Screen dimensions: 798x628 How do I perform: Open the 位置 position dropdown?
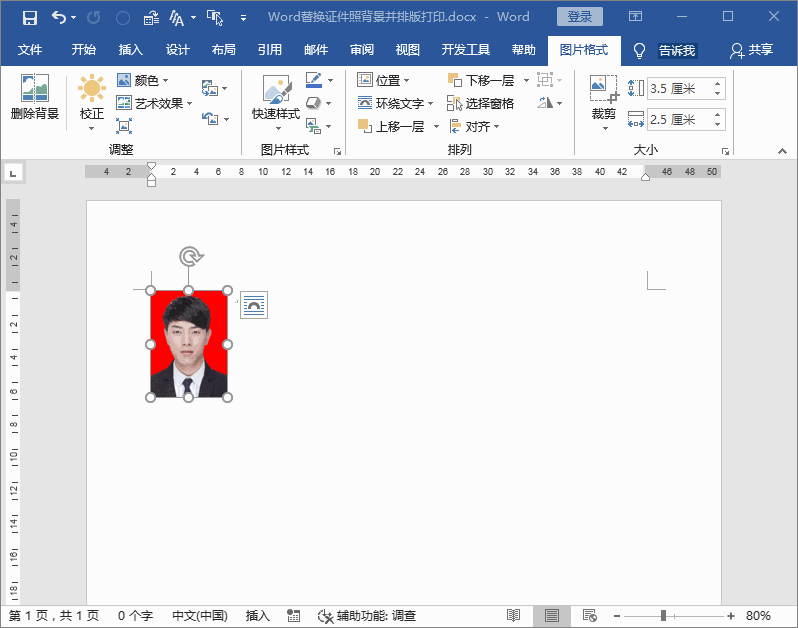(x=383, y=80)
